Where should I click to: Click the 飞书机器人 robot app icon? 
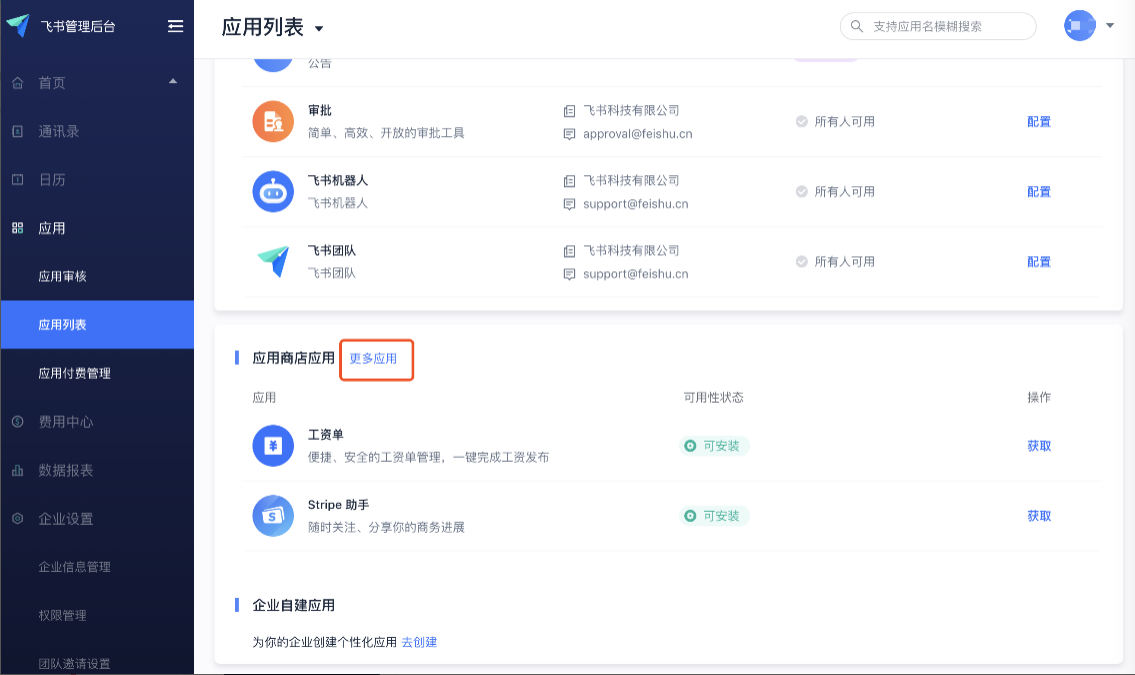point(273,191)
